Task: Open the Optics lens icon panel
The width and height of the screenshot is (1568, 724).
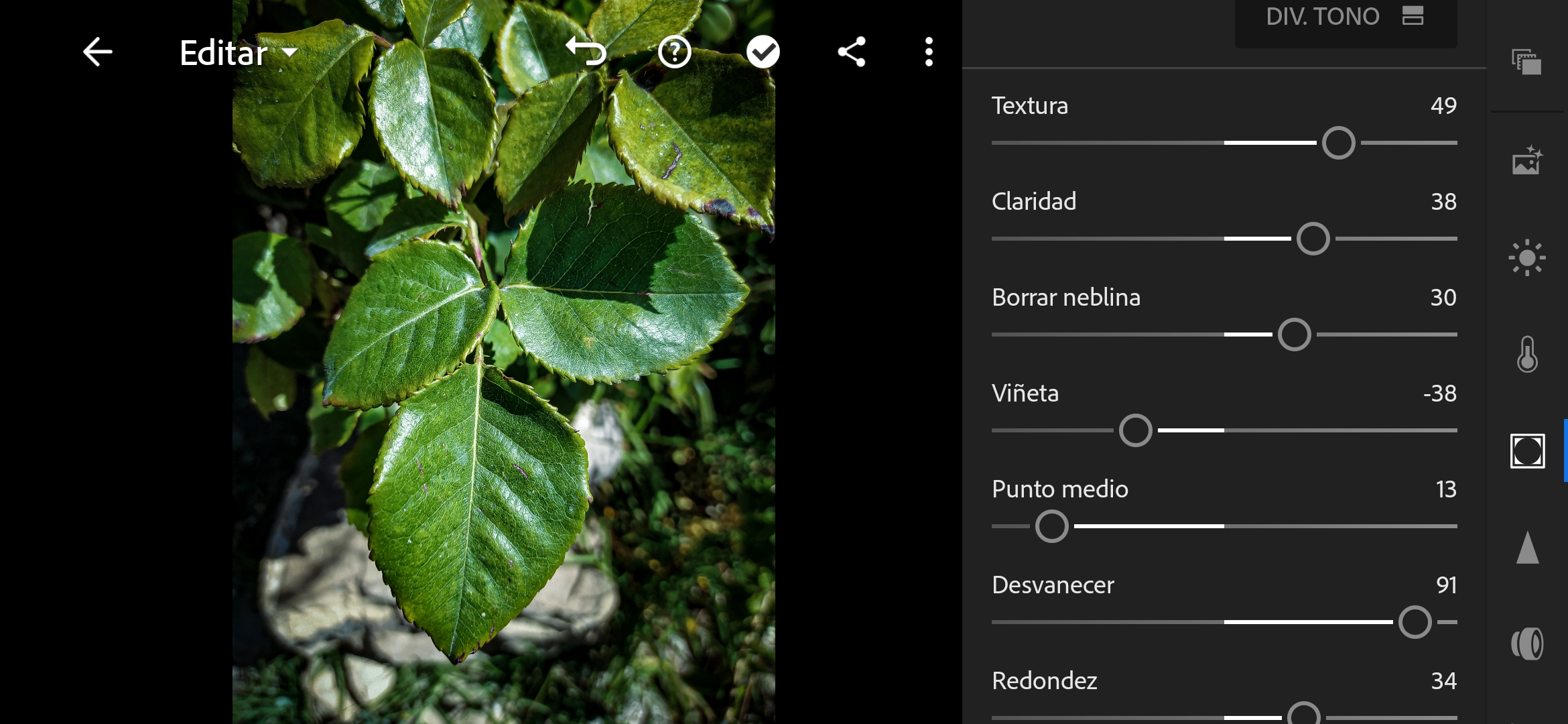Action: coord(1527,644)
